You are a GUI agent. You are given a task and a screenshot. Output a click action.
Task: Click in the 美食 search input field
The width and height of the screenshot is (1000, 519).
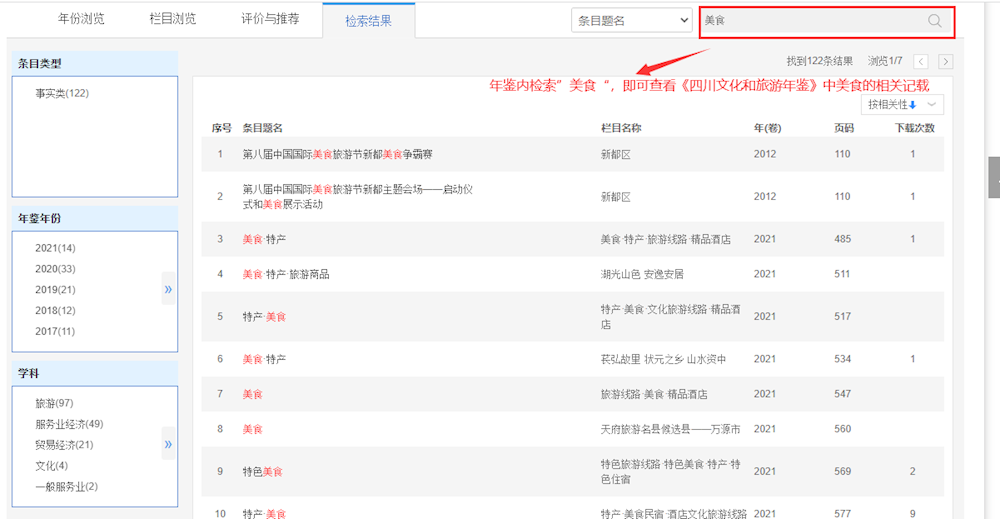click(810, 21)
